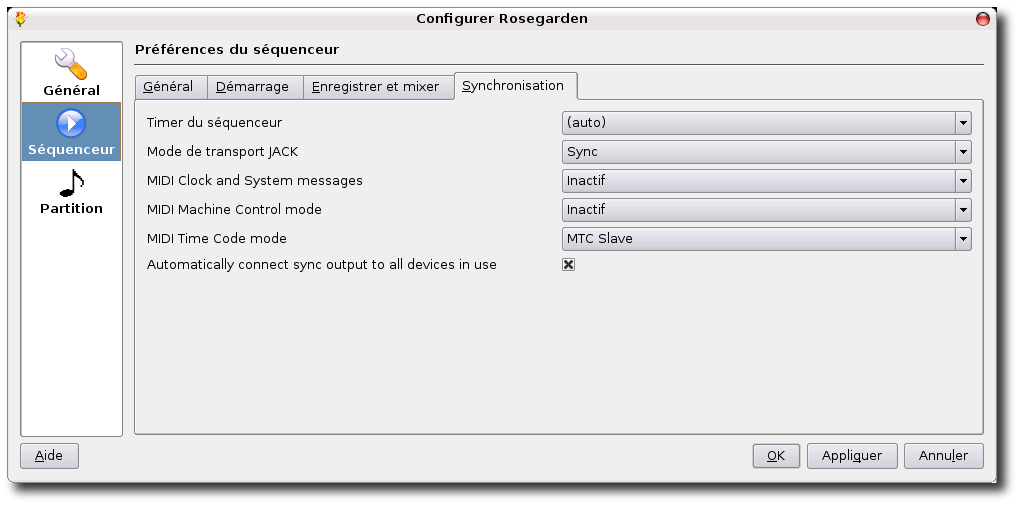The image size is (1020, 506).
Task: Open the MIDI Time Code mode dropdown
Action: pos(766,239)
